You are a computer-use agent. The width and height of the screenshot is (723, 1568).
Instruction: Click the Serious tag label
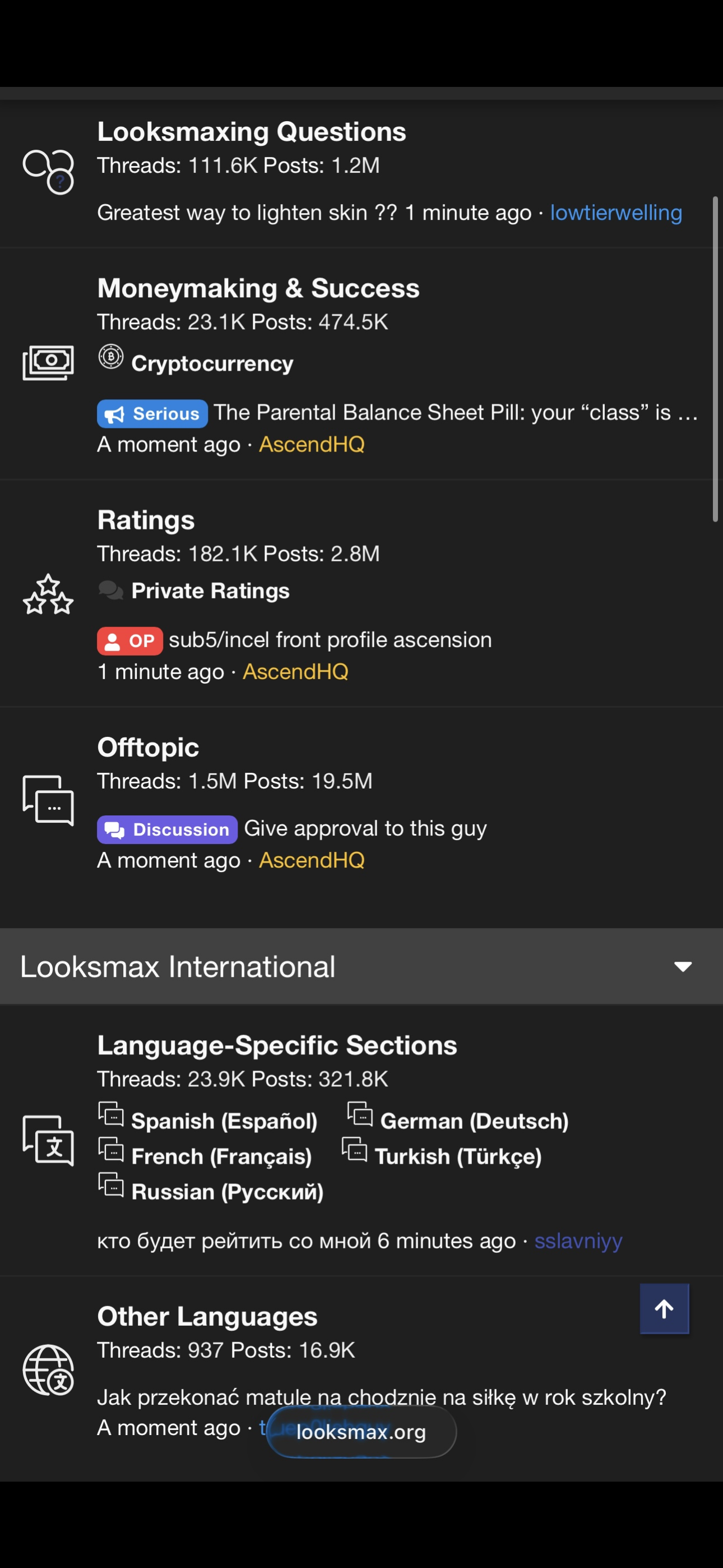coord(152,414)
